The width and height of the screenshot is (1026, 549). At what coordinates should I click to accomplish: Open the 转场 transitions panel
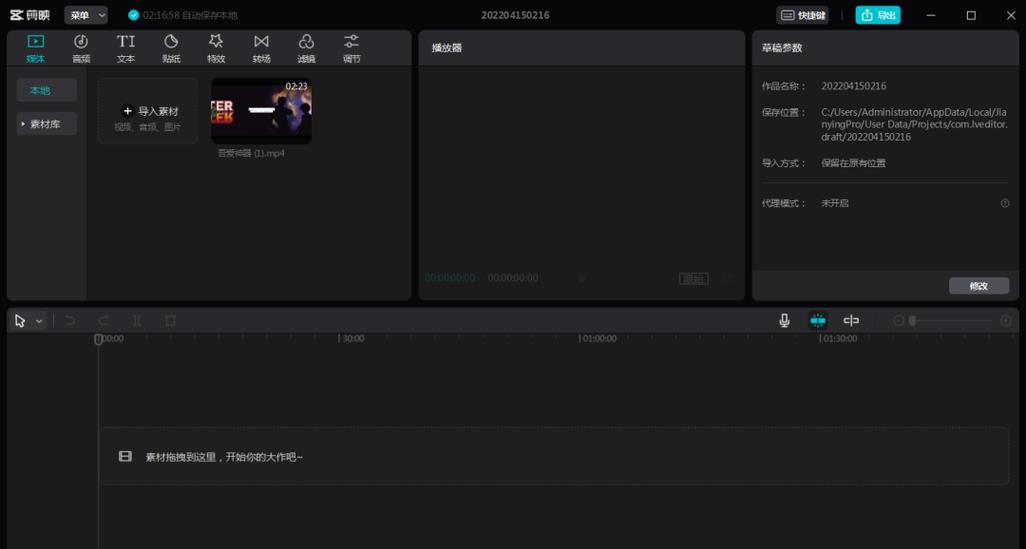coord(261,48)
